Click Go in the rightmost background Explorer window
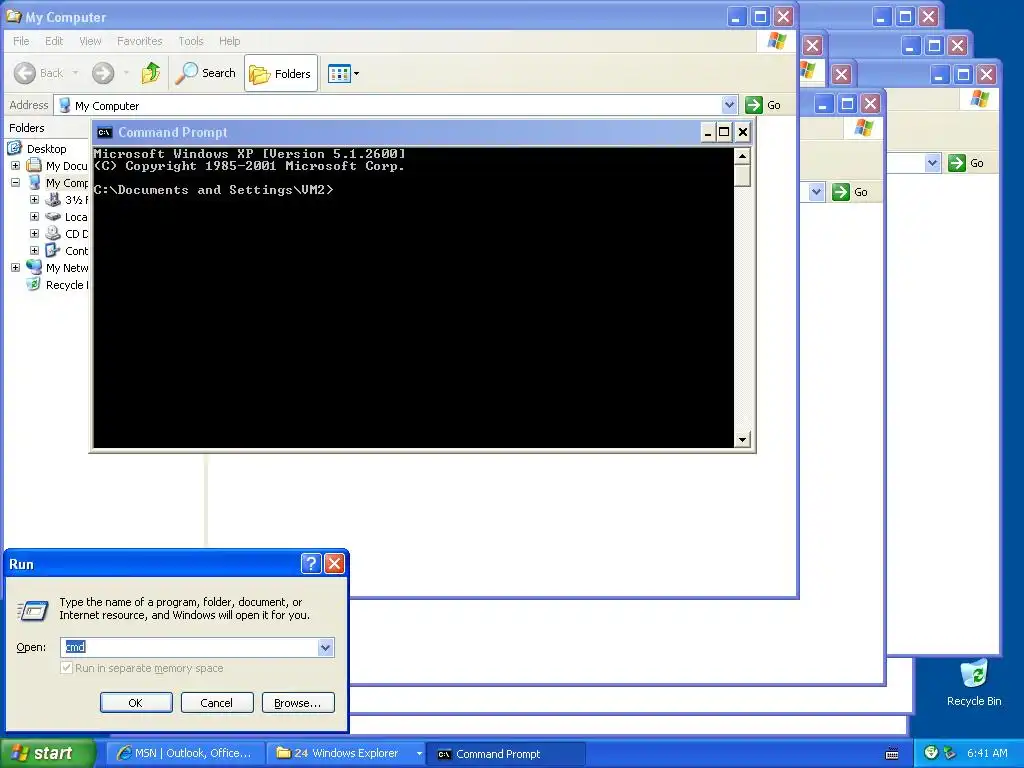This screenshot has width=1024, height=768. click(x=967, y=163)
